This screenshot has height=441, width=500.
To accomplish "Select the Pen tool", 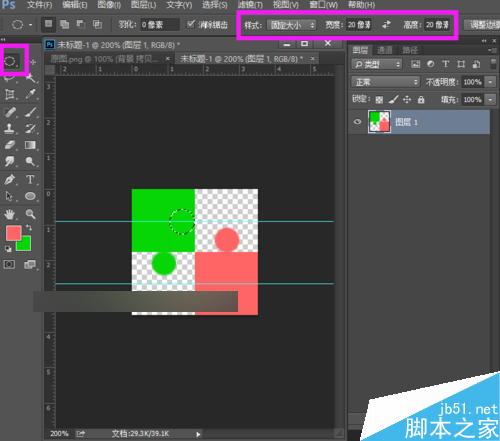I will click(10, 179).
